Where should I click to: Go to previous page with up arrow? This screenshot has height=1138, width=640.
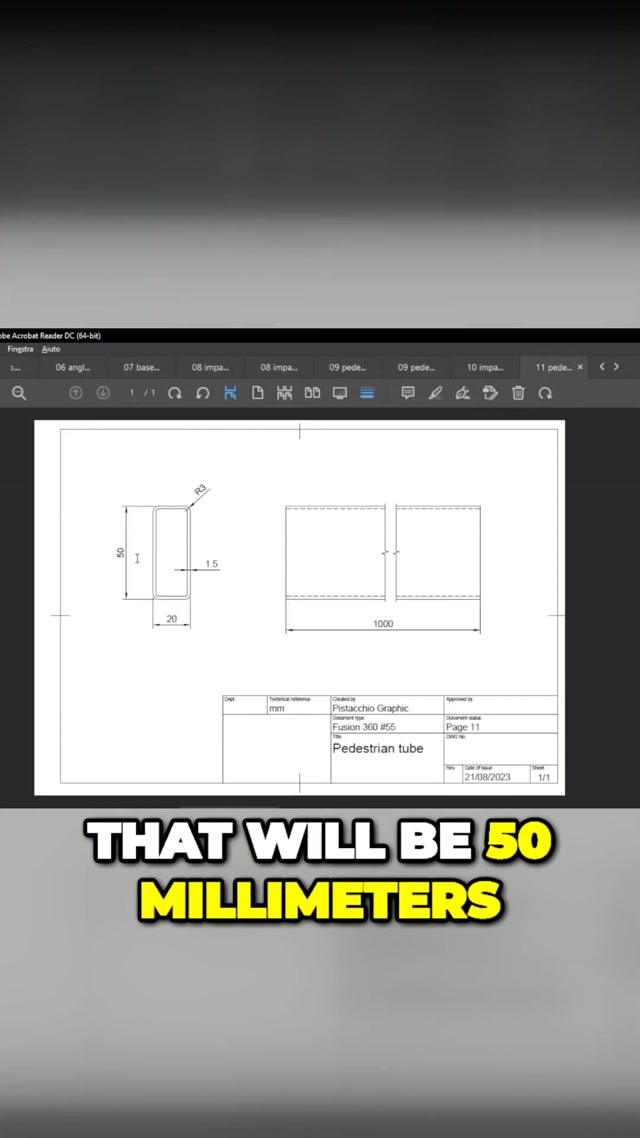(x=75, y=393)
